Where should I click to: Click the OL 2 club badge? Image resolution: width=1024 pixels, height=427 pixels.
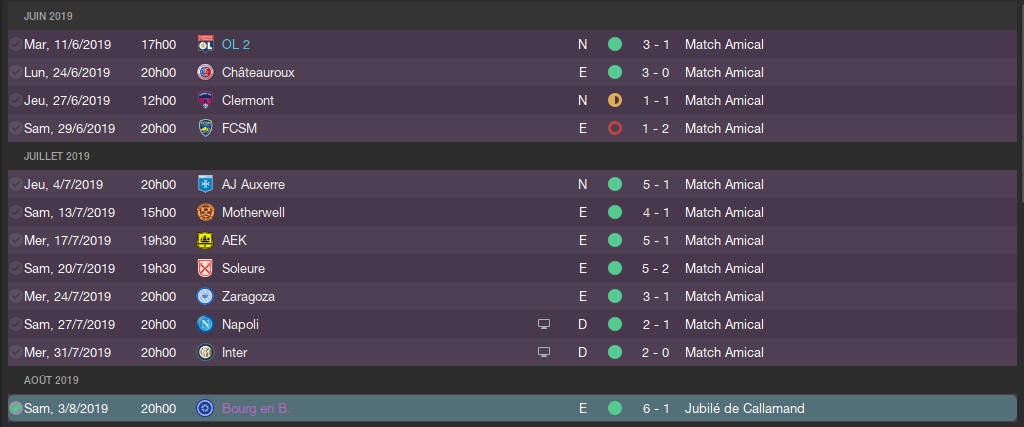205,44
